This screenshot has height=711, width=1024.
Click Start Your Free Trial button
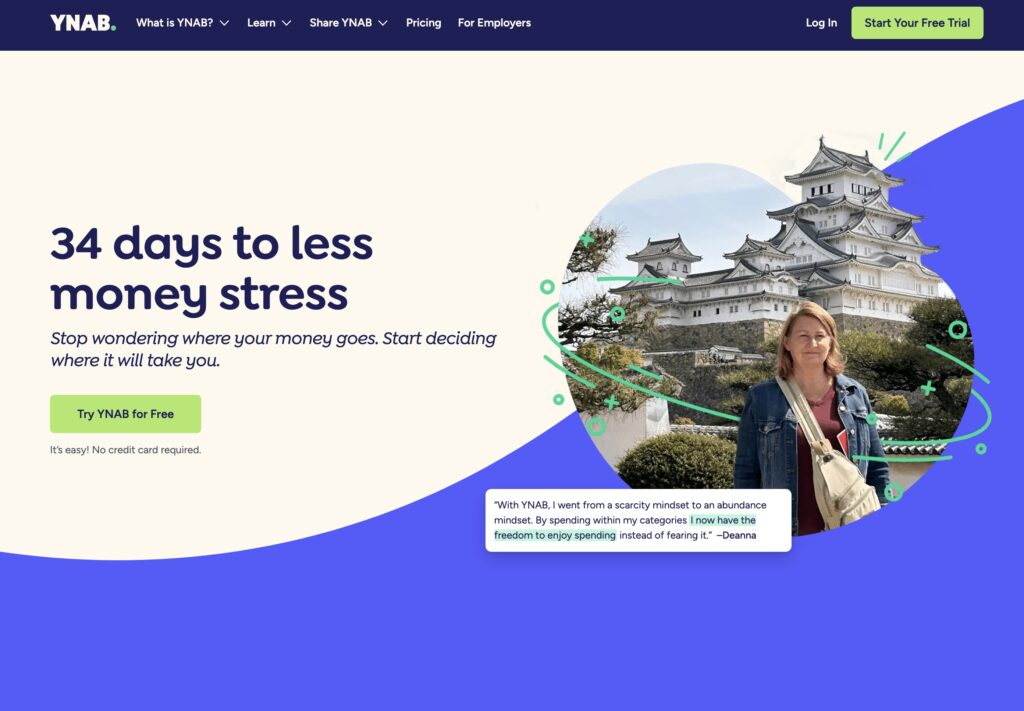click(917, 23)
